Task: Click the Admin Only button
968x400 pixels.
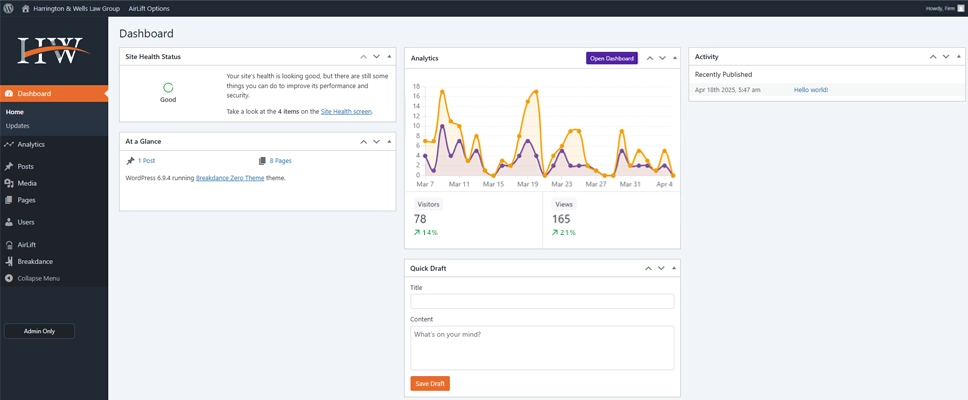Action: [40, 331]
